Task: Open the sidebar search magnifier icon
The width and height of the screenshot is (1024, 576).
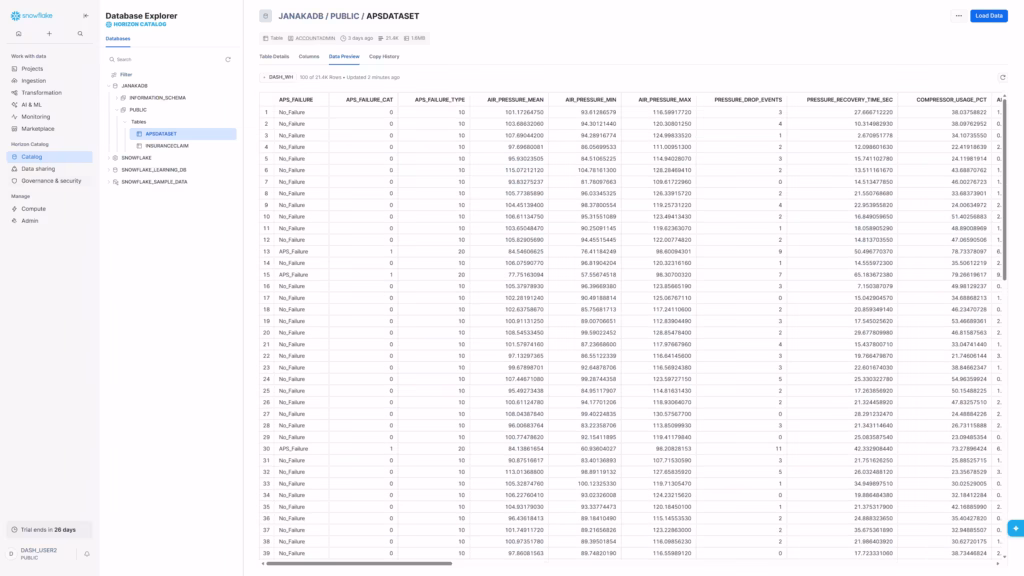Action: 80,33
